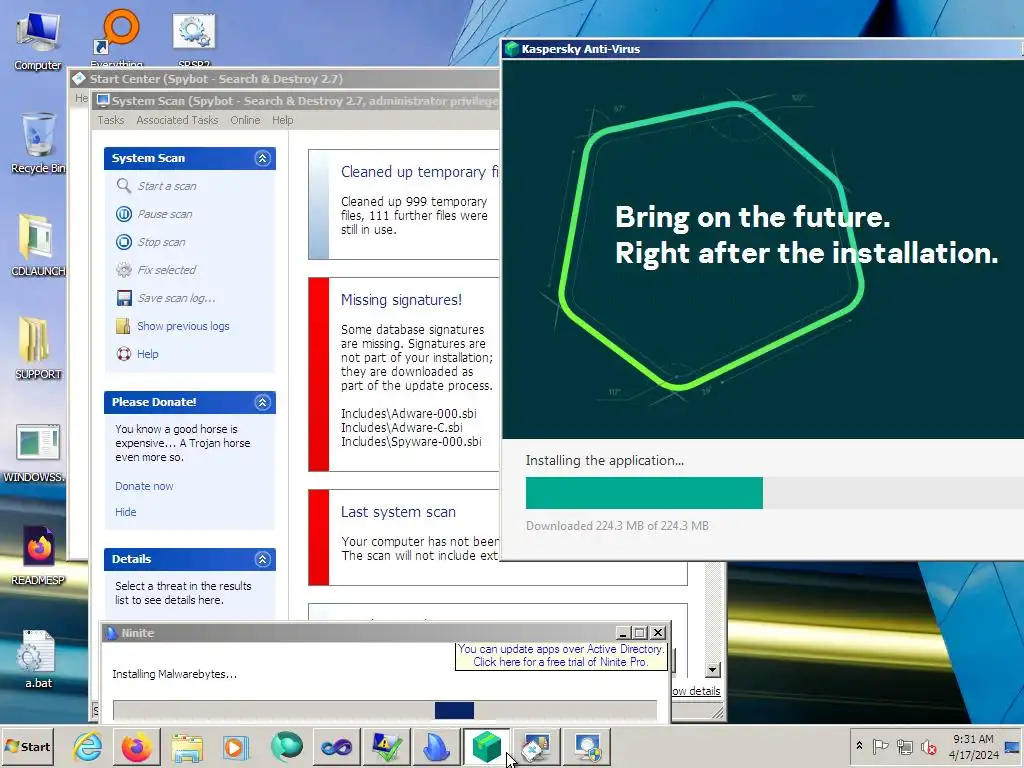Image resolution: width=1024 pixels, height=768 pixels.
Task: Click the green globe taskbar icon
Action: 286,746
